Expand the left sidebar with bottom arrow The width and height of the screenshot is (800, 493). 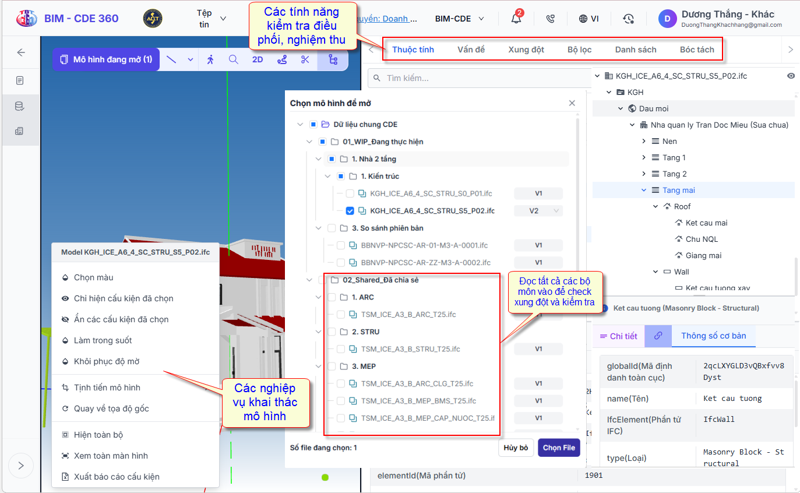[x=21, y=465]
